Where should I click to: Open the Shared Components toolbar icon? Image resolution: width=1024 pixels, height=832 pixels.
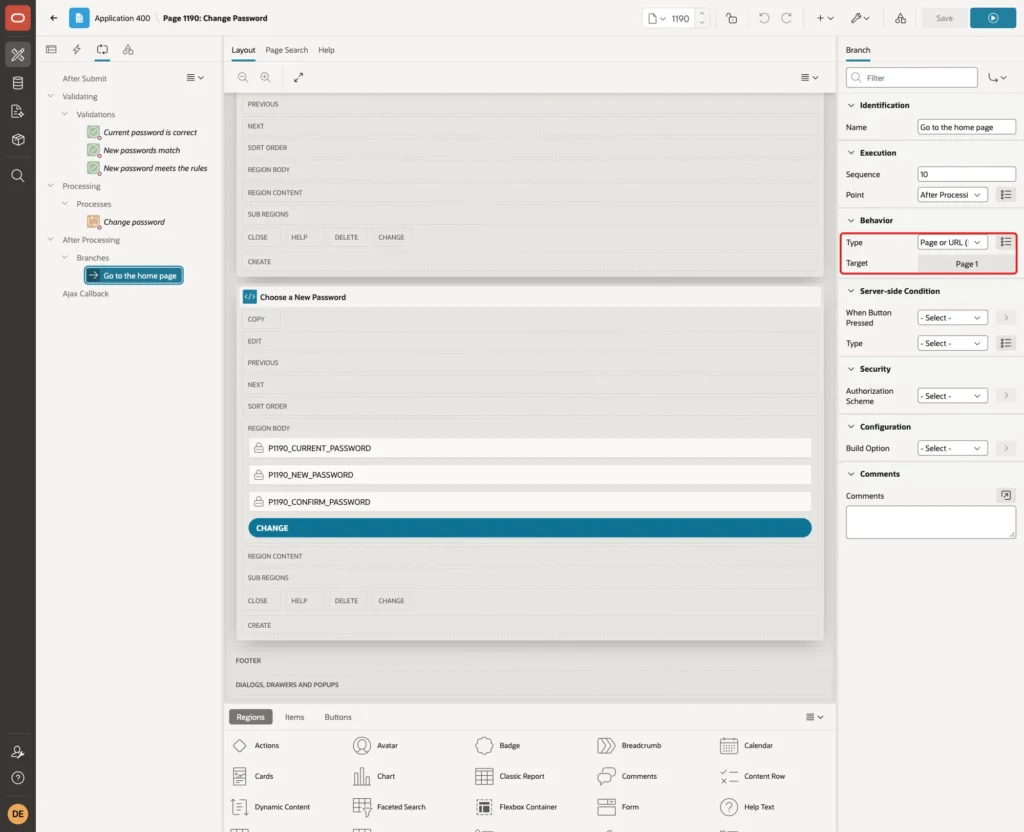tap(900, 18)
